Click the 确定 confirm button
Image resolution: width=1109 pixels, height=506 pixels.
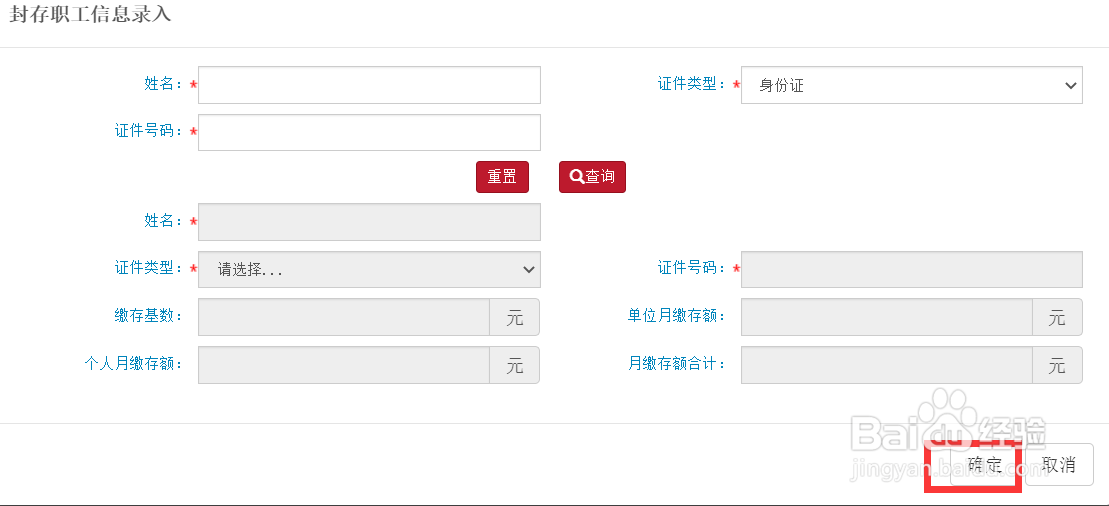[985, 464]
